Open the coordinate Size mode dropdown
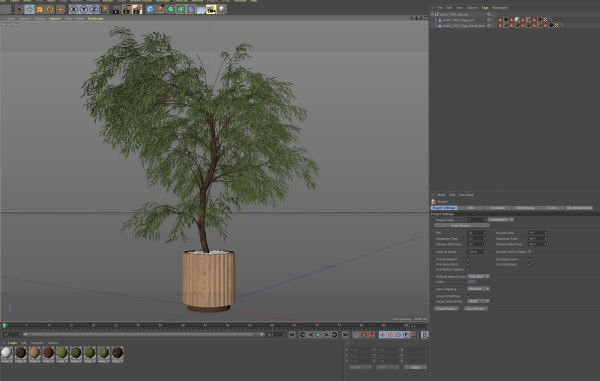This screenshot has height=381, width=600. coord(387,367)
